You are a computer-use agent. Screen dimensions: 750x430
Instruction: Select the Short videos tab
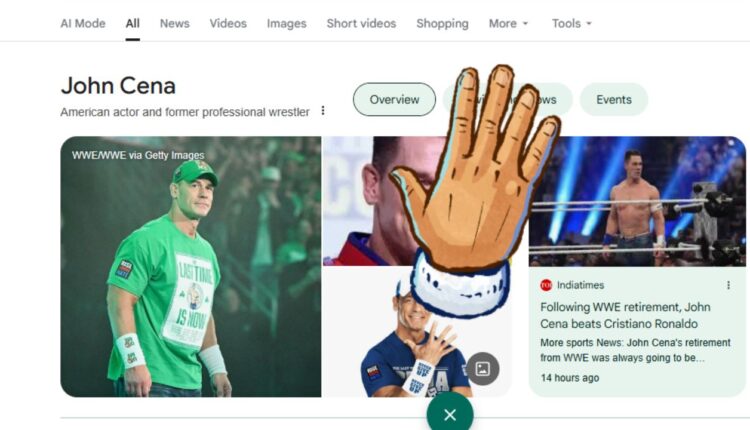coord(361,23)
